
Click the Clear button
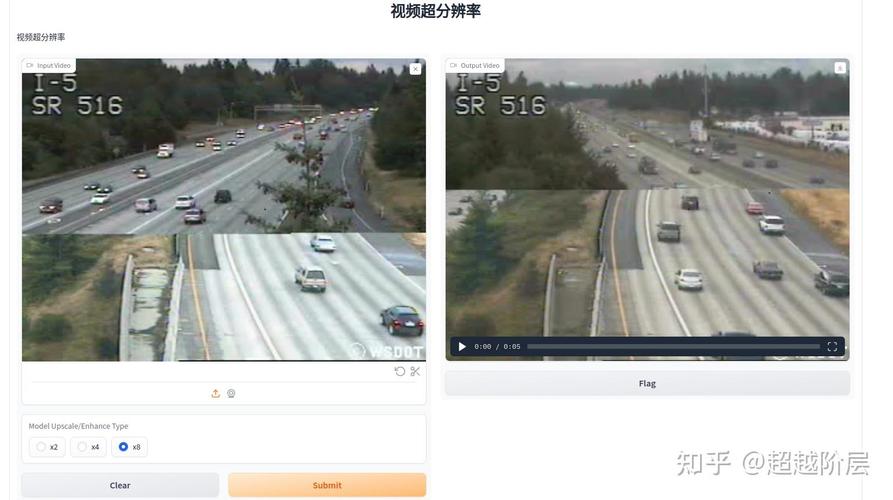click(x=120, y=485)
